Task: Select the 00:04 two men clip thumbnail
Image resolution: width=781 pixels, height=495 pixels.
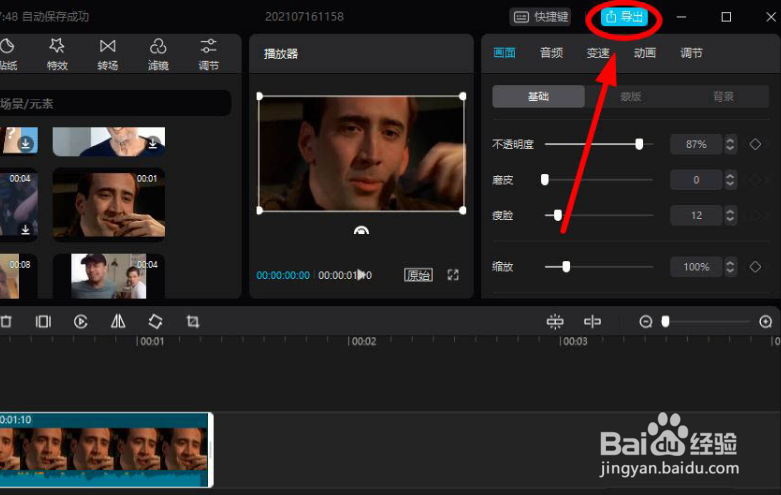Action: click(109, 276)
